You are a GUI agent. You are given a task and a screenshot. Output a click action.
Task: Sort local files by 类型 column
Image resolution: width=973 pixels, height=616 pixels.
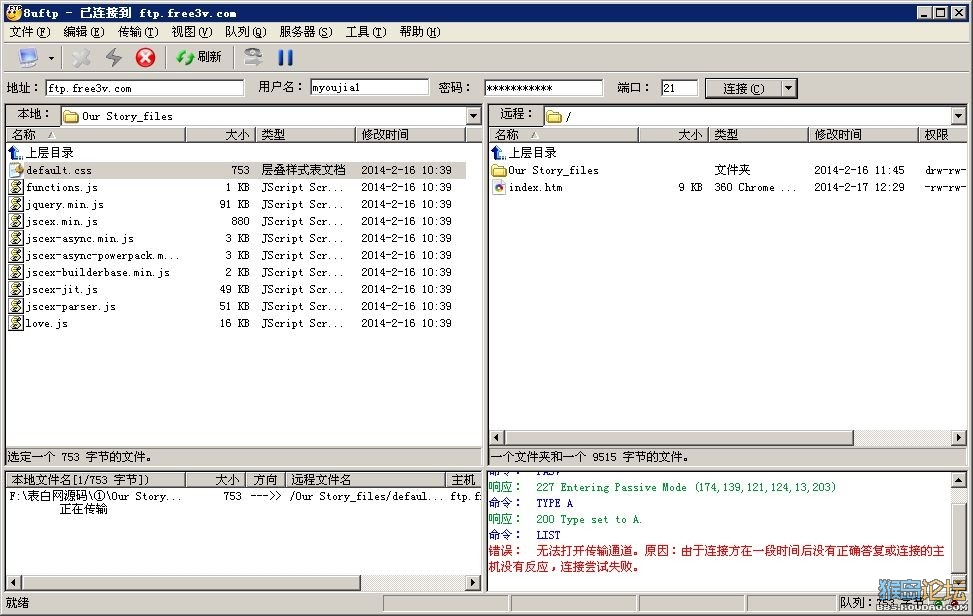tap(305, 135)
